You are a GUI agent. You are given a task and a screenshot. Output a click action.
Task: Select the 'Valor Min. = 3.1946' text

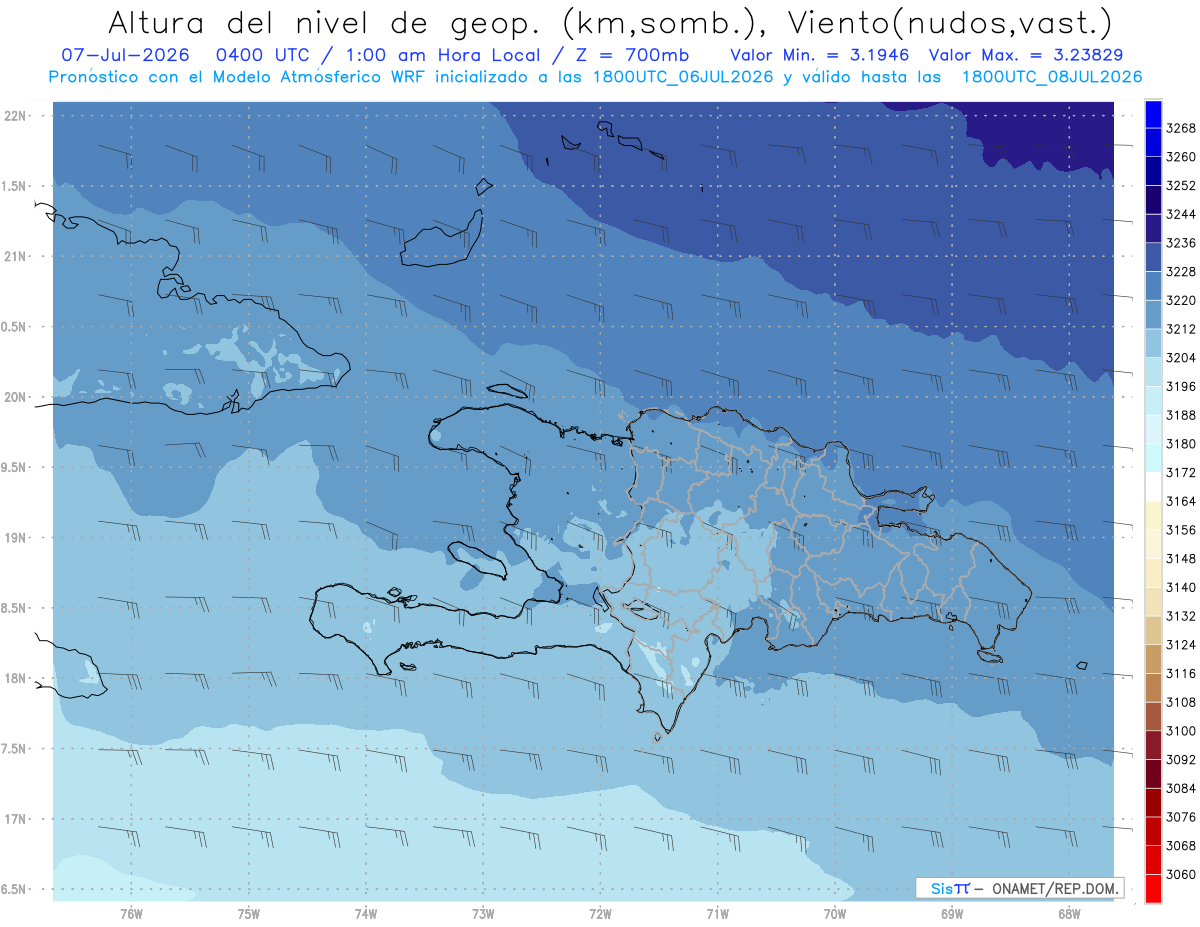tap(819, 56)
